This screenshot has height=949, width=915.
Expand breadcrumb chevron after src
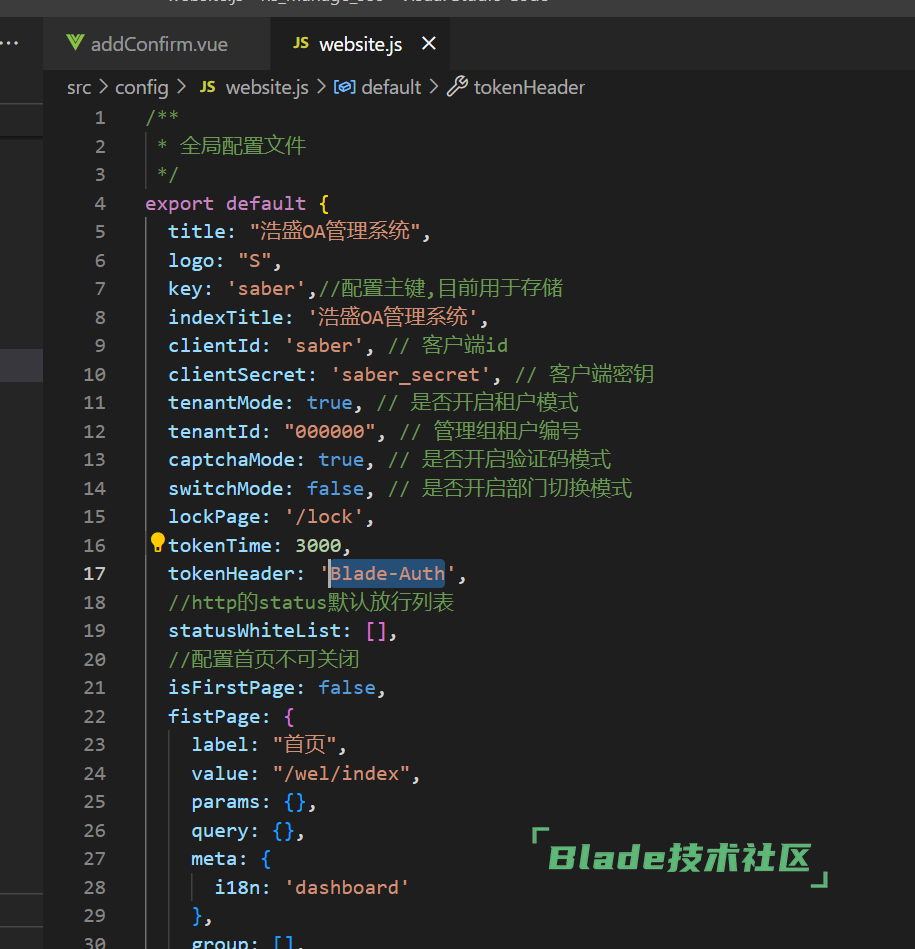click(103, 87)
